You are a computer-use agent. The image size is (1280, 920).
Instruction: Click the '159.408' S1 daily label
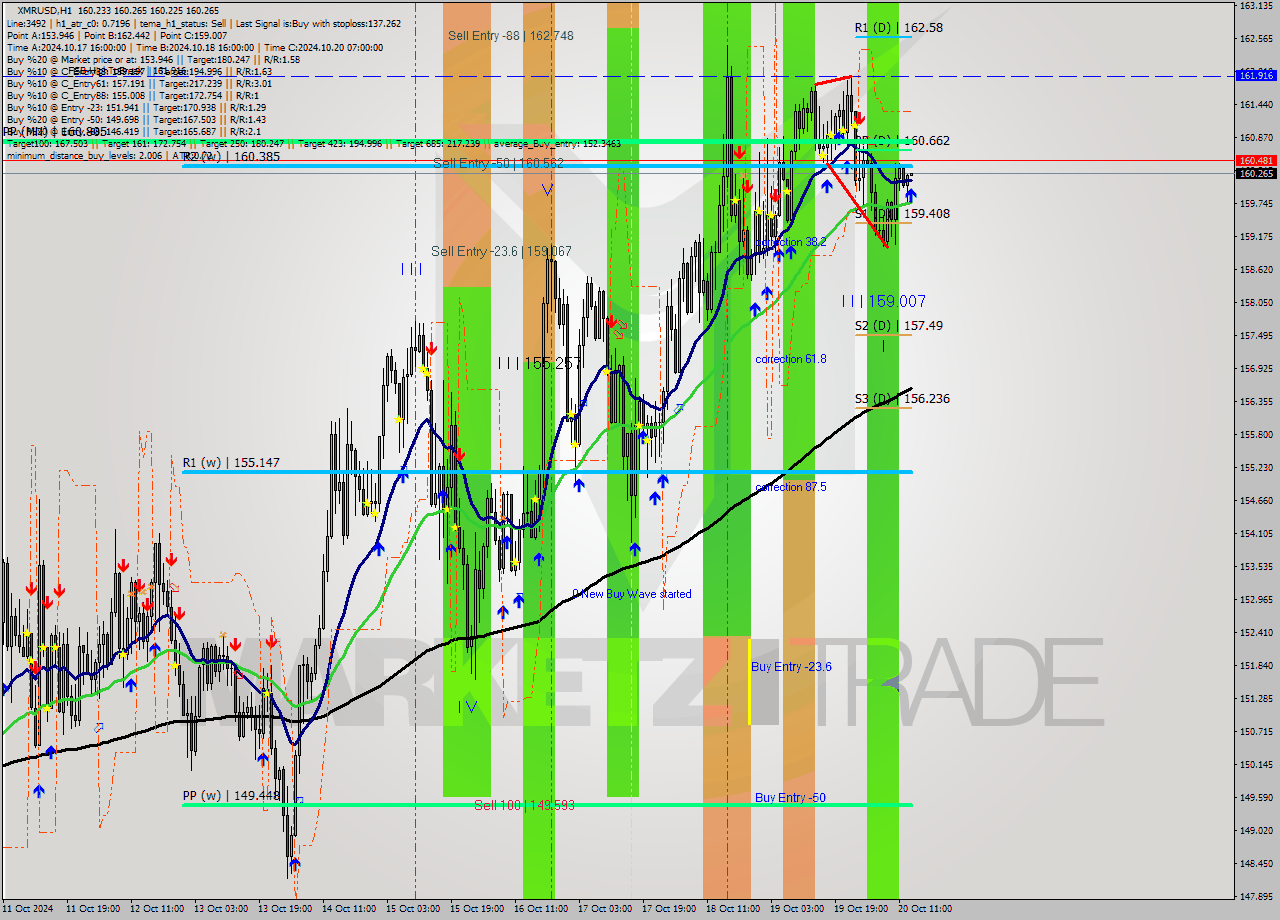click(x=926, y=214)
